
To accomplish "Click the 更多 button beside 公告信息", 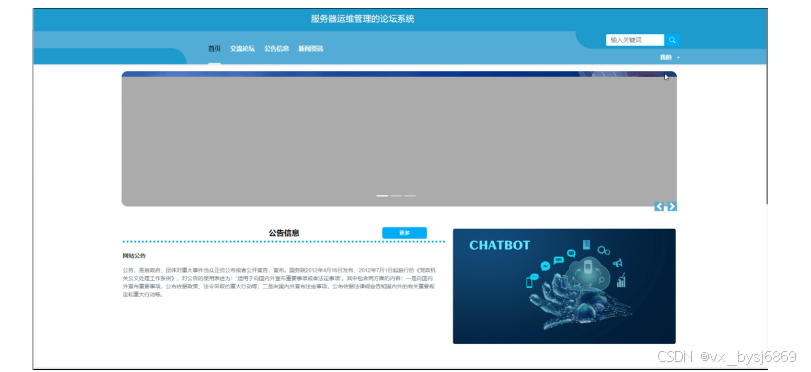I will click(404, 233).
